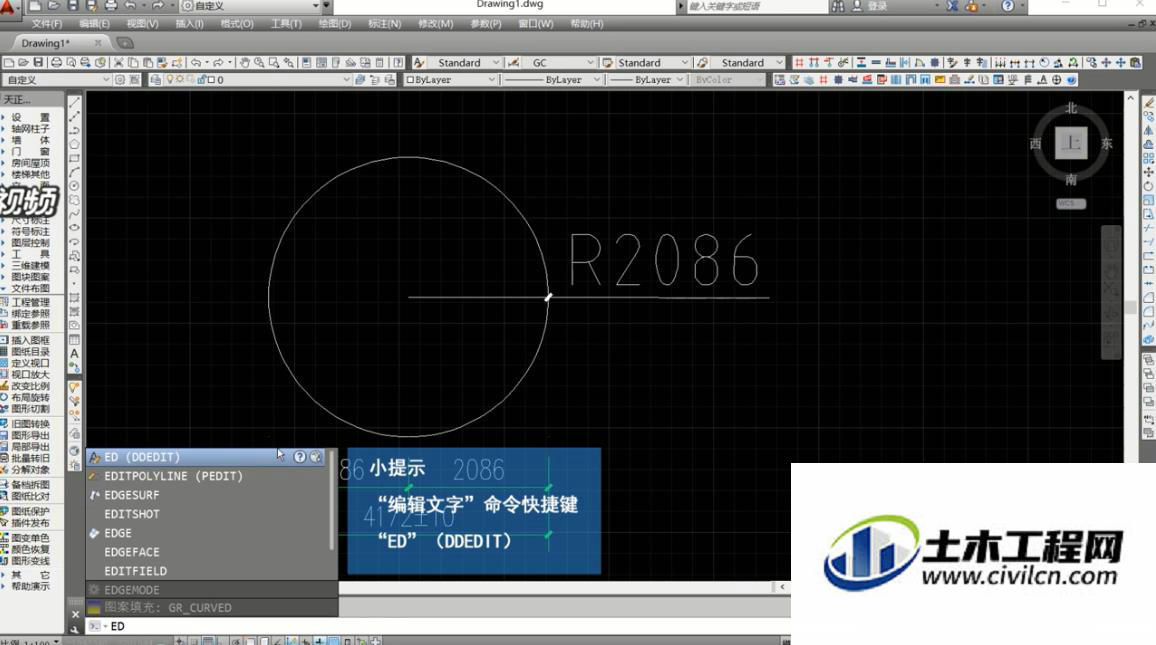The height and width of the screenshot is (645, 1156).
Task: Open the Layer Properties Manager icon
Action: click(x=156, y=80)
